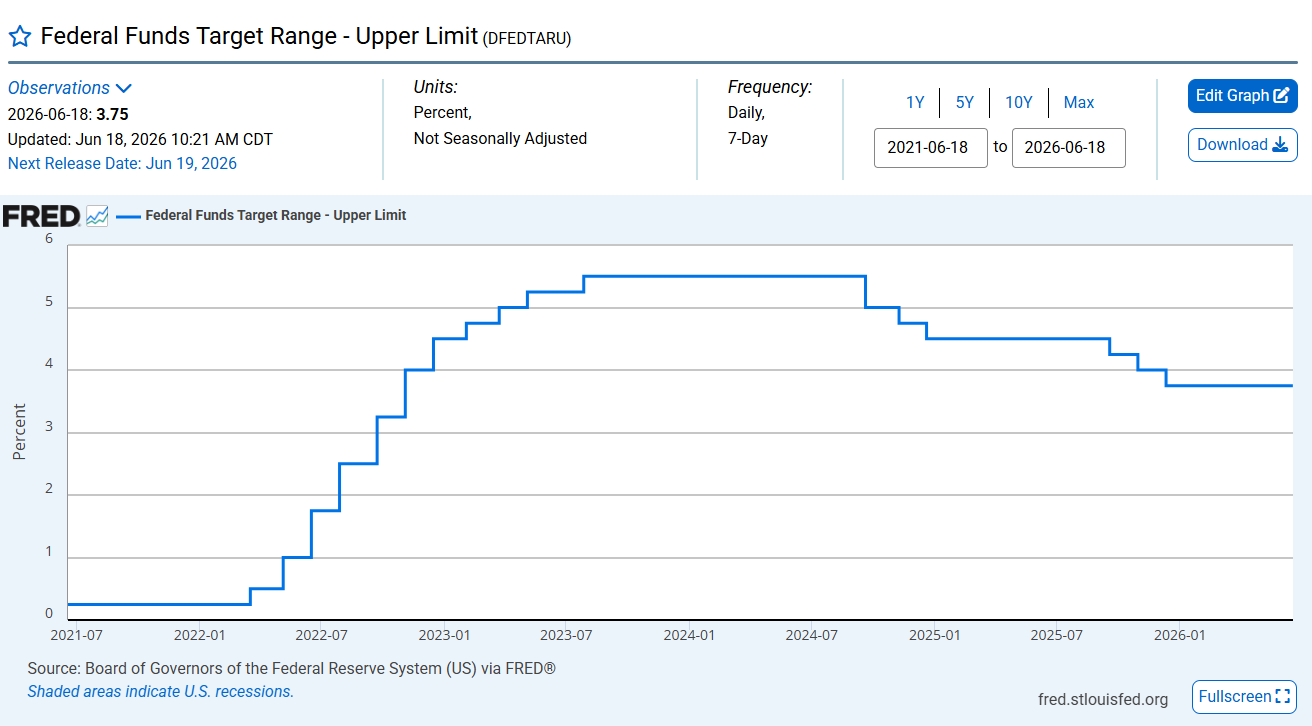The width and height of the screenshot is (1312, 726).
Task: Click the y-axis tick label 6
Action: (48, 239)
